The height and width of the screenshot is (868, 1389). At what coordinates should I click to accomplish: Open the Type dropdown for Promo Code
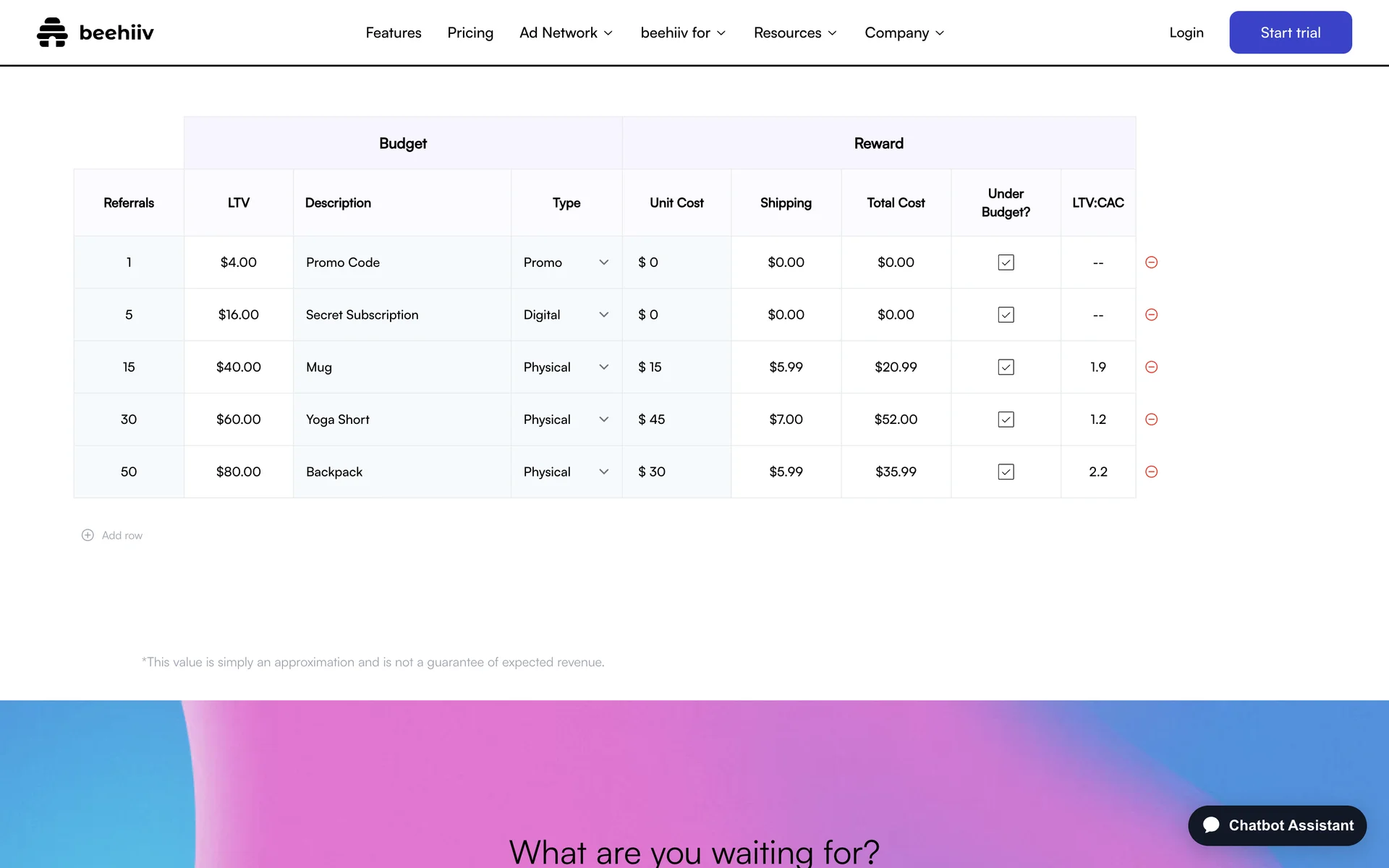tap(566, 263)
